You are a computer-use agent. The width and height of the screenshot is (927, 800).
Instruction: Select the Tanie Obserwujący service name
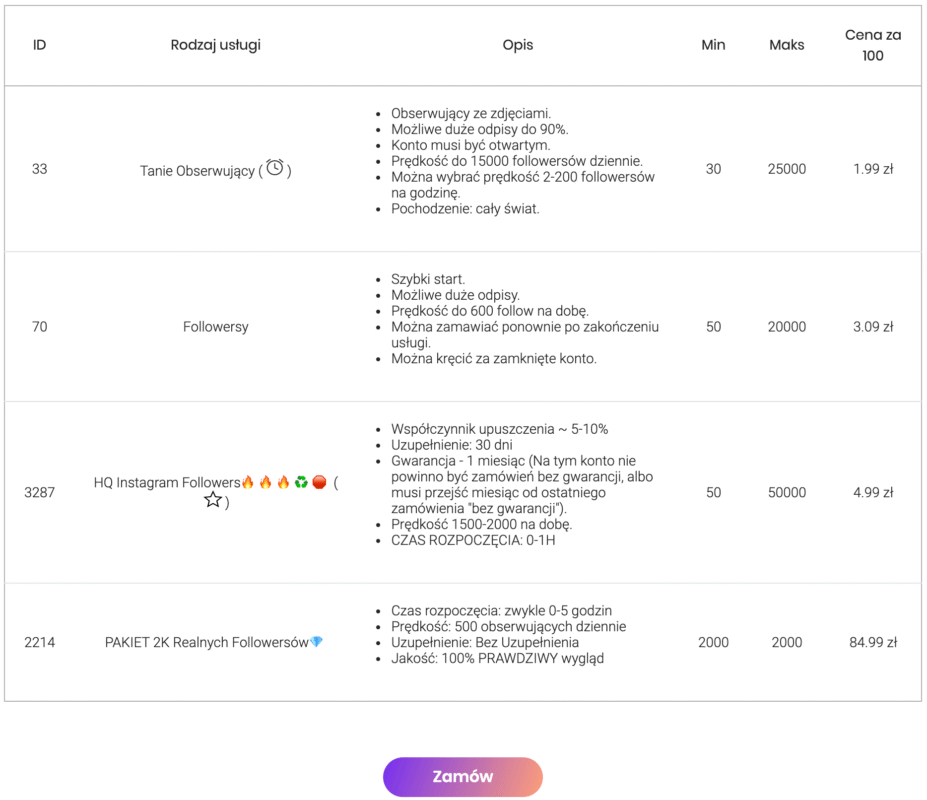pos(197,171)
